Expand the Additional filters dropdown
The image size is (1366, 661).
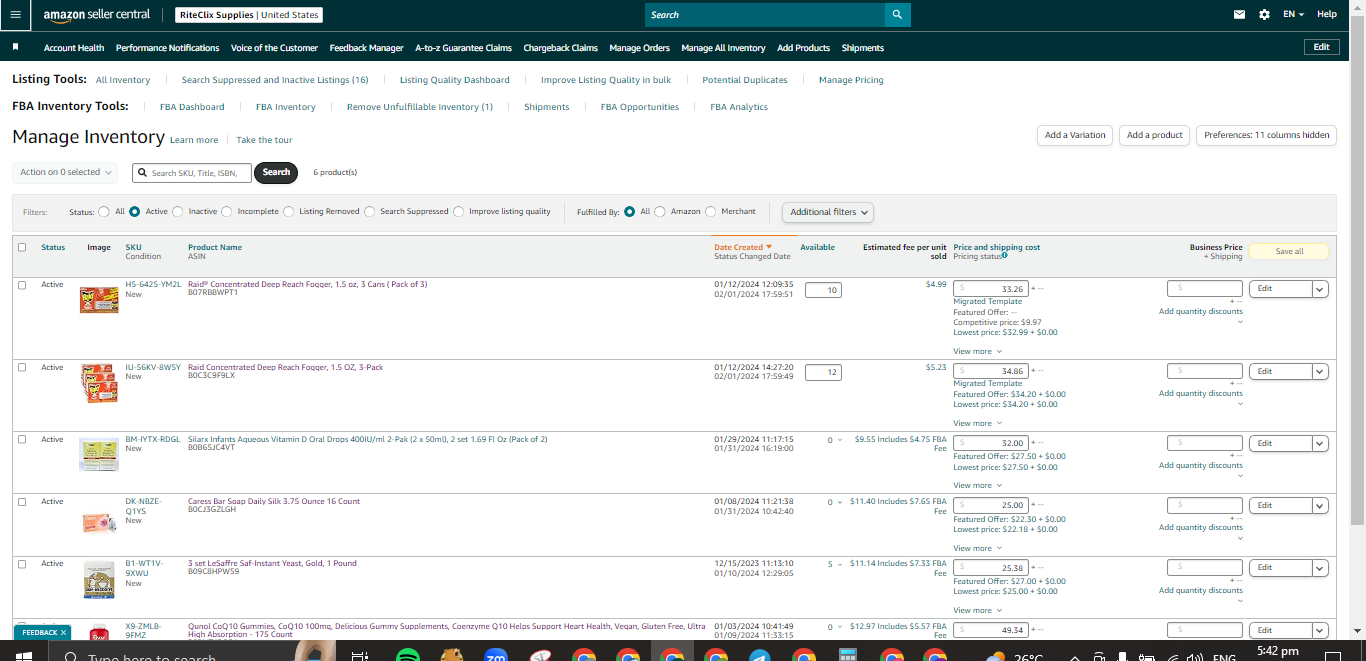click(827, 212)
